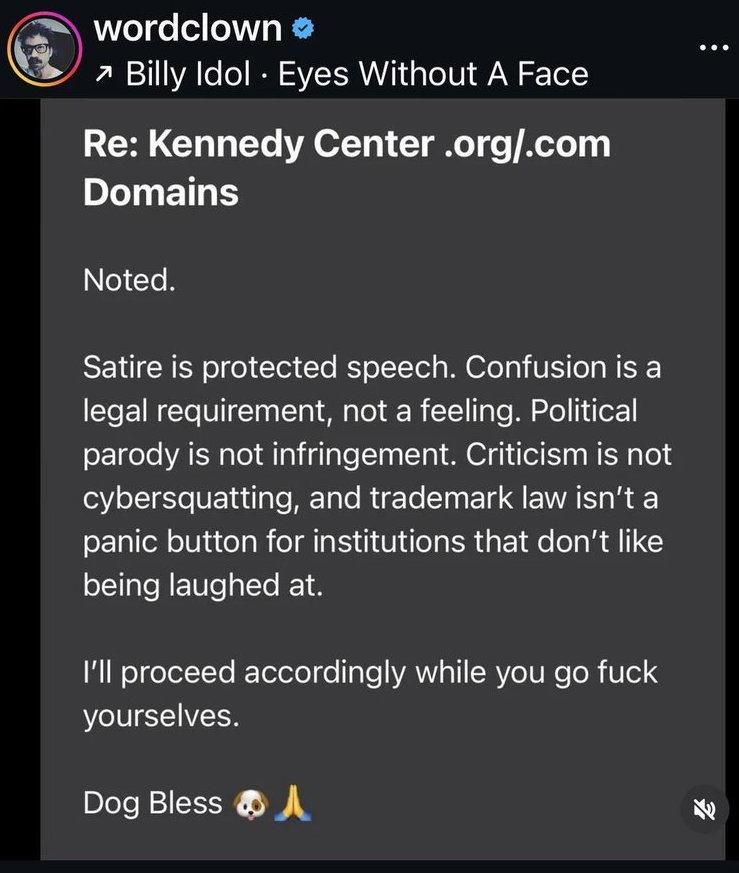Viewport: 739px width, 873px height.
Task: Expand the ellipsis menu at top right
Action: point(714,47)
